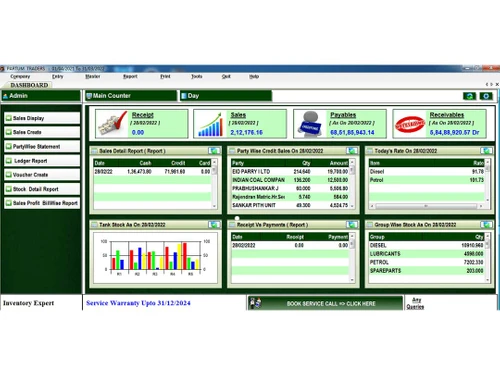Click the green refresh icon
Image resolution: width=500 pixels, height=375 pixels.
click(x=469, y=96)
